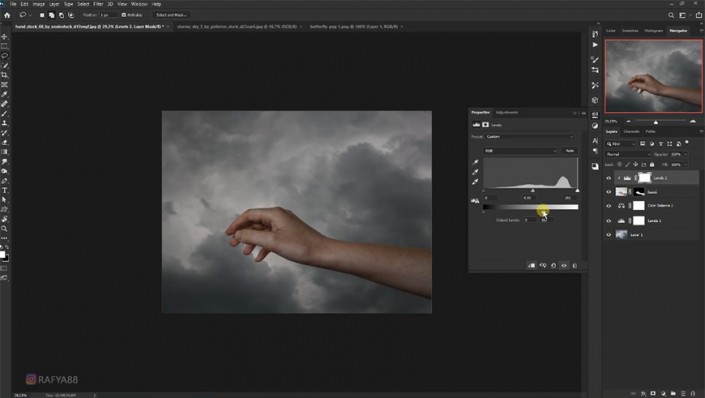
Task: Open the Preset dropdown showing Custom
Action: click(530, 137)
